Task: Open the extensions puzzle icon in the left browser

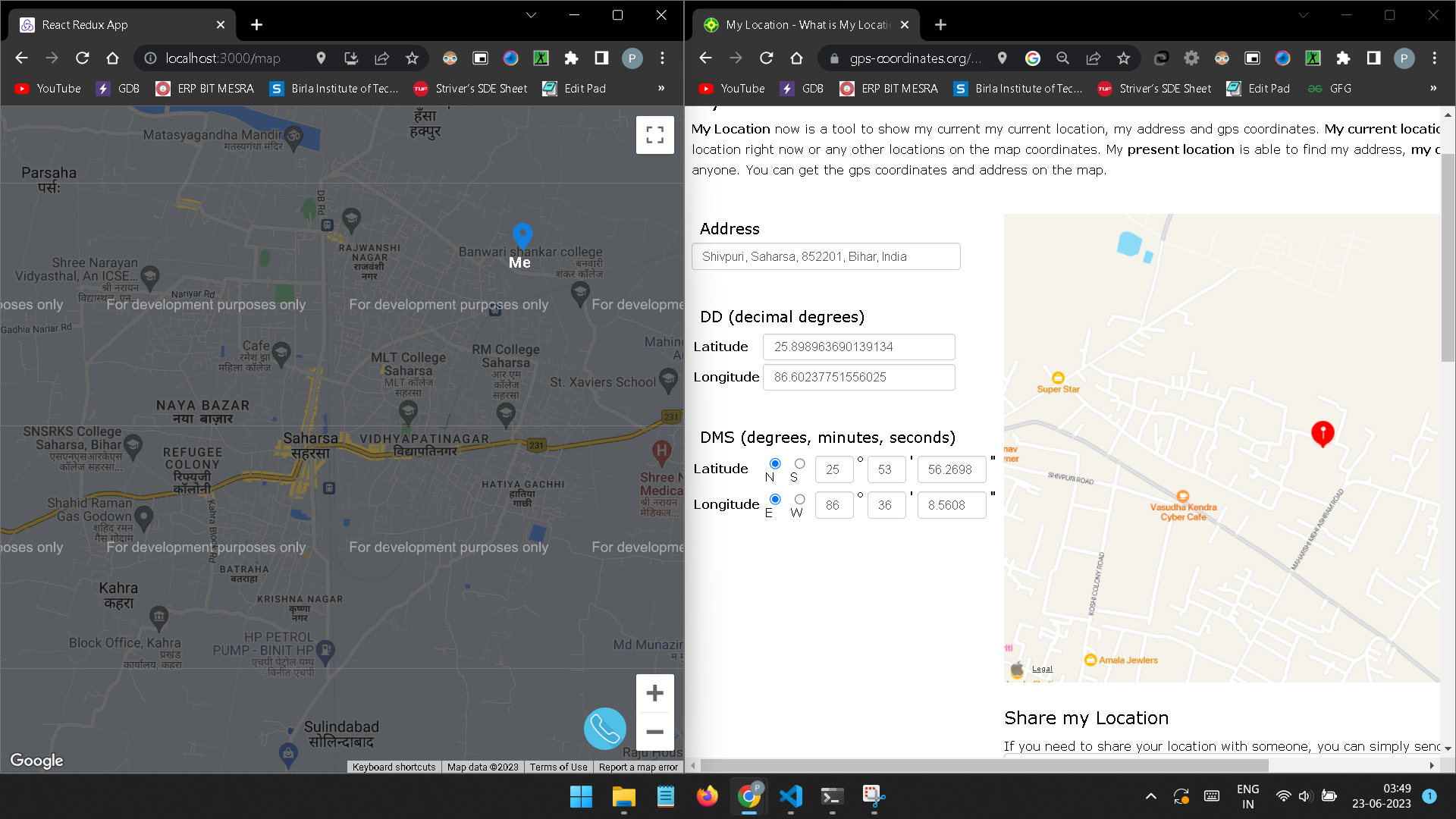Action: [x=571, y=58]
